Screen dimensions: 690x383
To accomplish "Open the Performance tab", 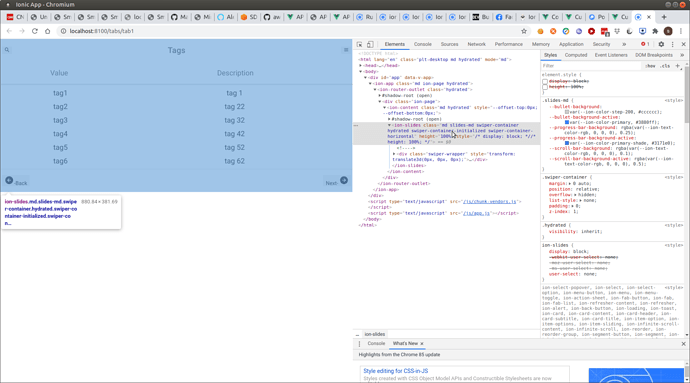I will [x=509, y=44].
